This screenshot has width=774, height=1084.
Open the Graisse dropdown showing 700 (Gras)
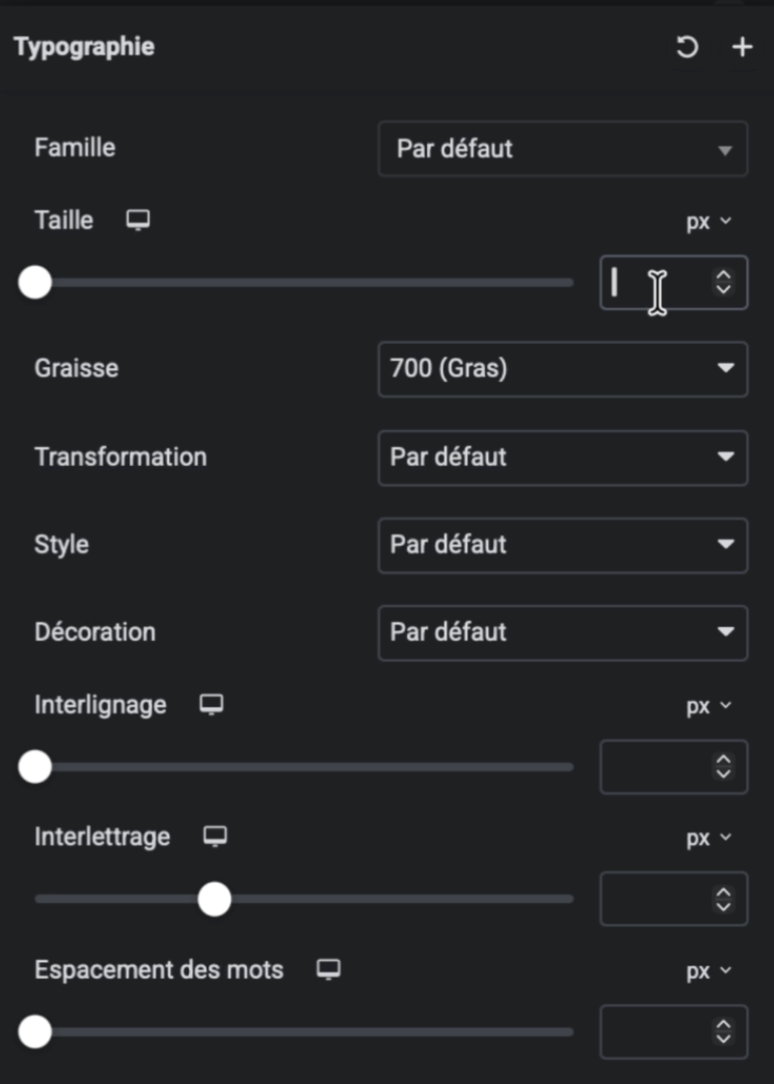[562, 368]
